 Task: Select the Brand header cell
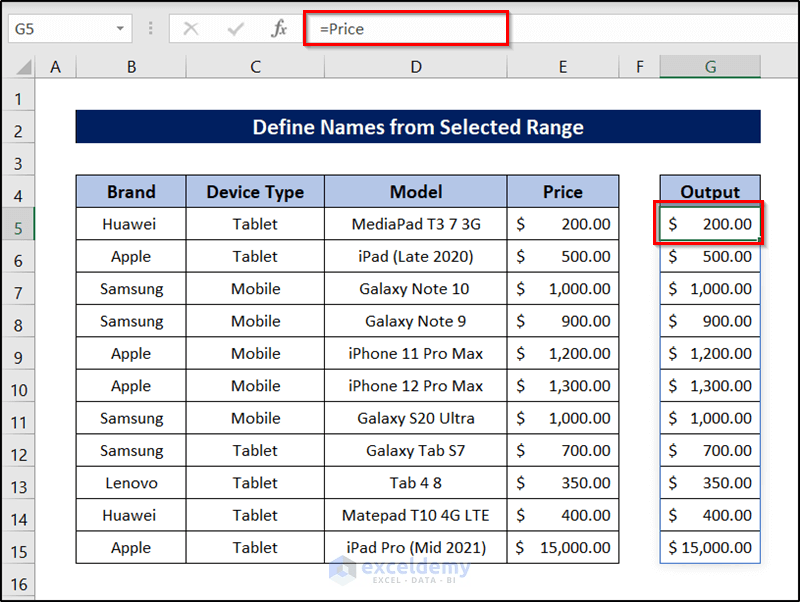click(x=131, y=191)
